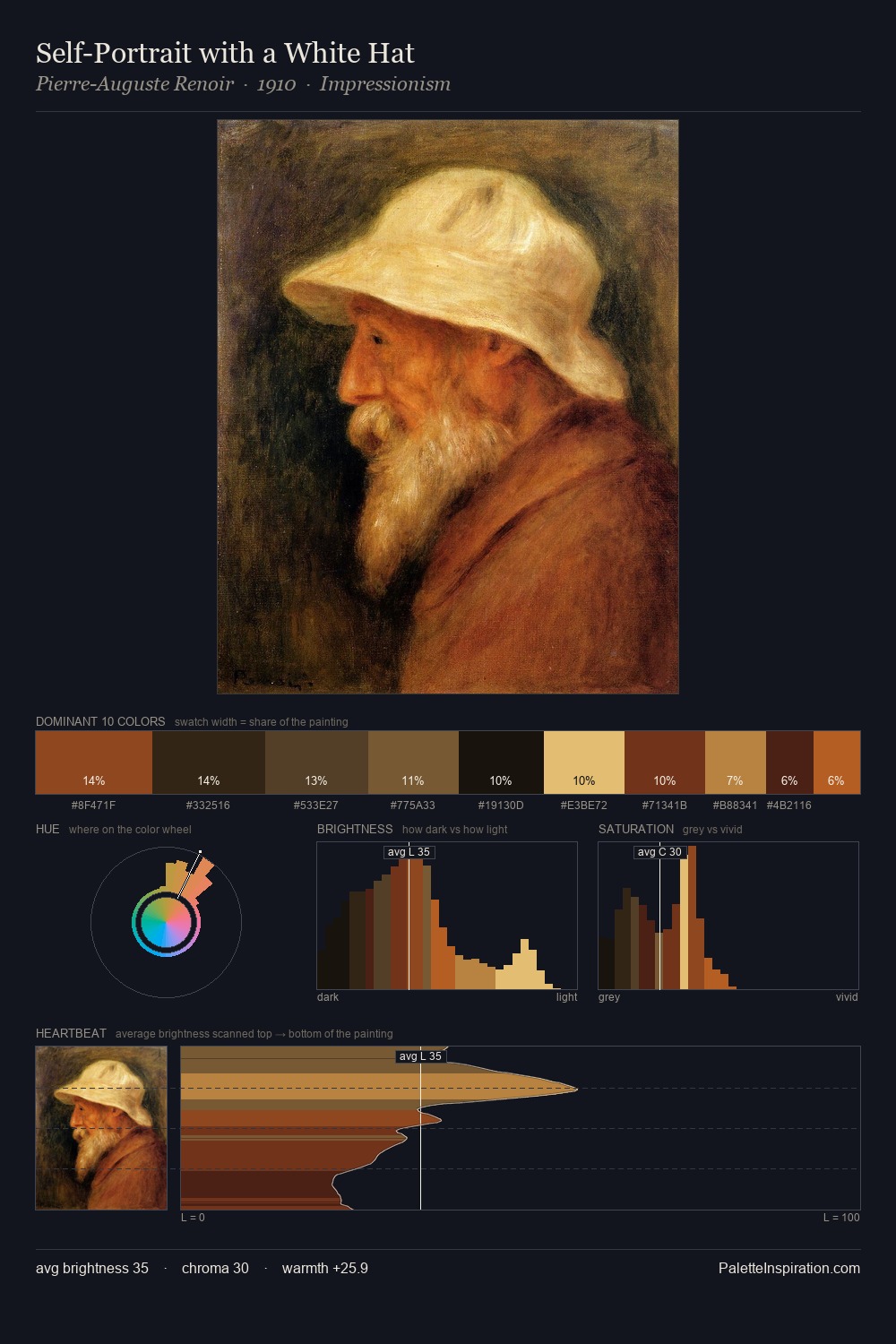896x1344 pixels.
Task: Click the 'where on the color wheel' caption
Action: tap(130, 830)
